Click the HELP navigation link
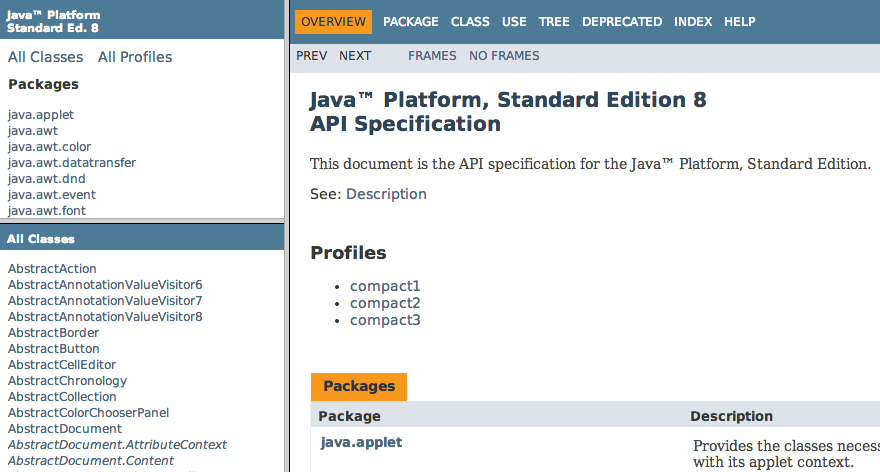 [x=739, y=21]
